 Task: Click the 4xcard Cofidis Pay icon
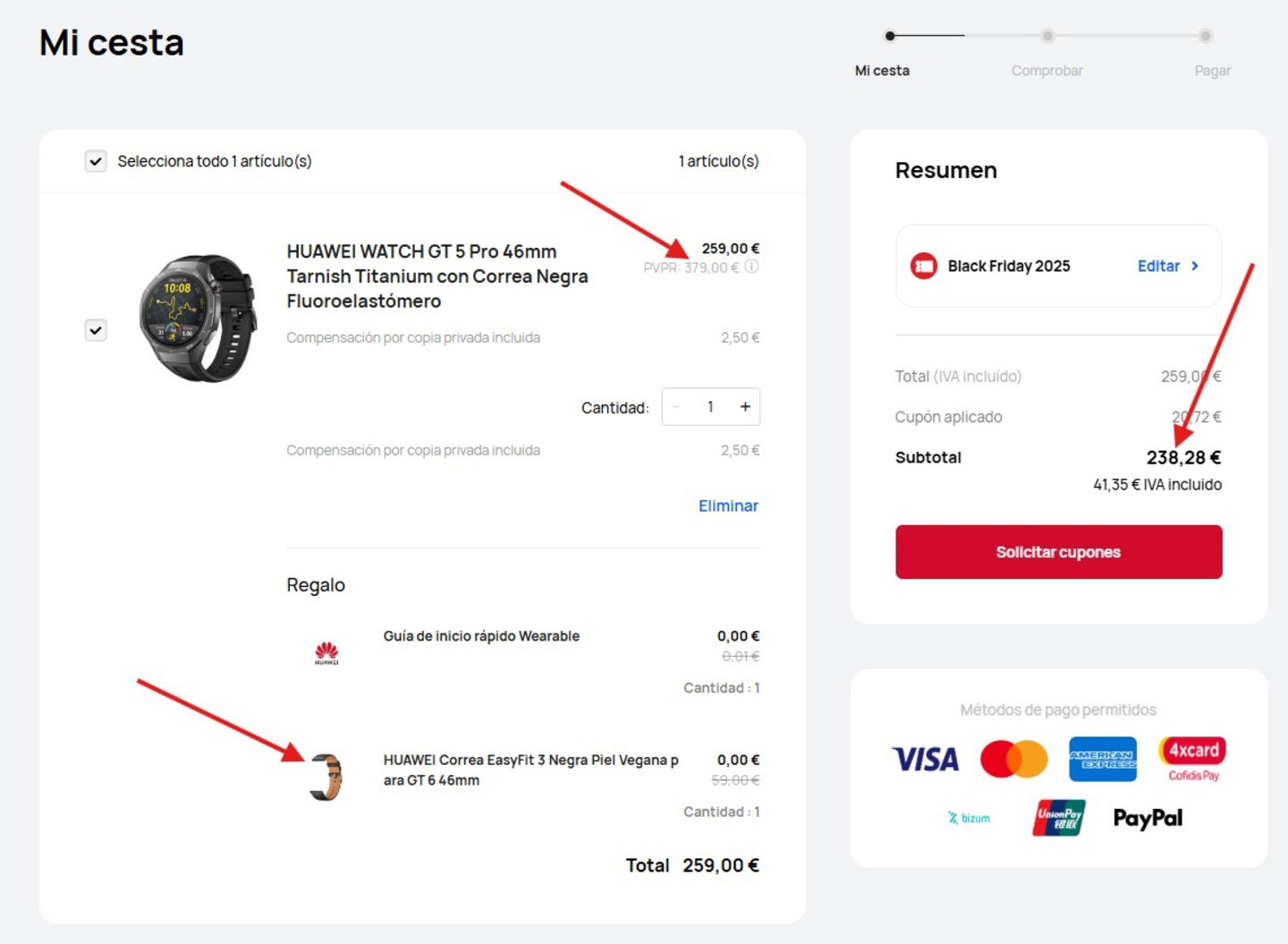(x=1192, y=757)
